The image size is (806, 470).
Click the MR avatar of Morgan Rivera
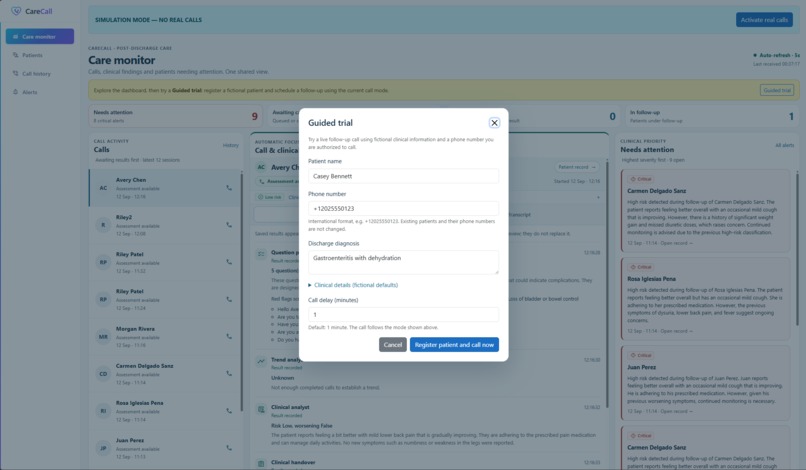pos(103,337)
